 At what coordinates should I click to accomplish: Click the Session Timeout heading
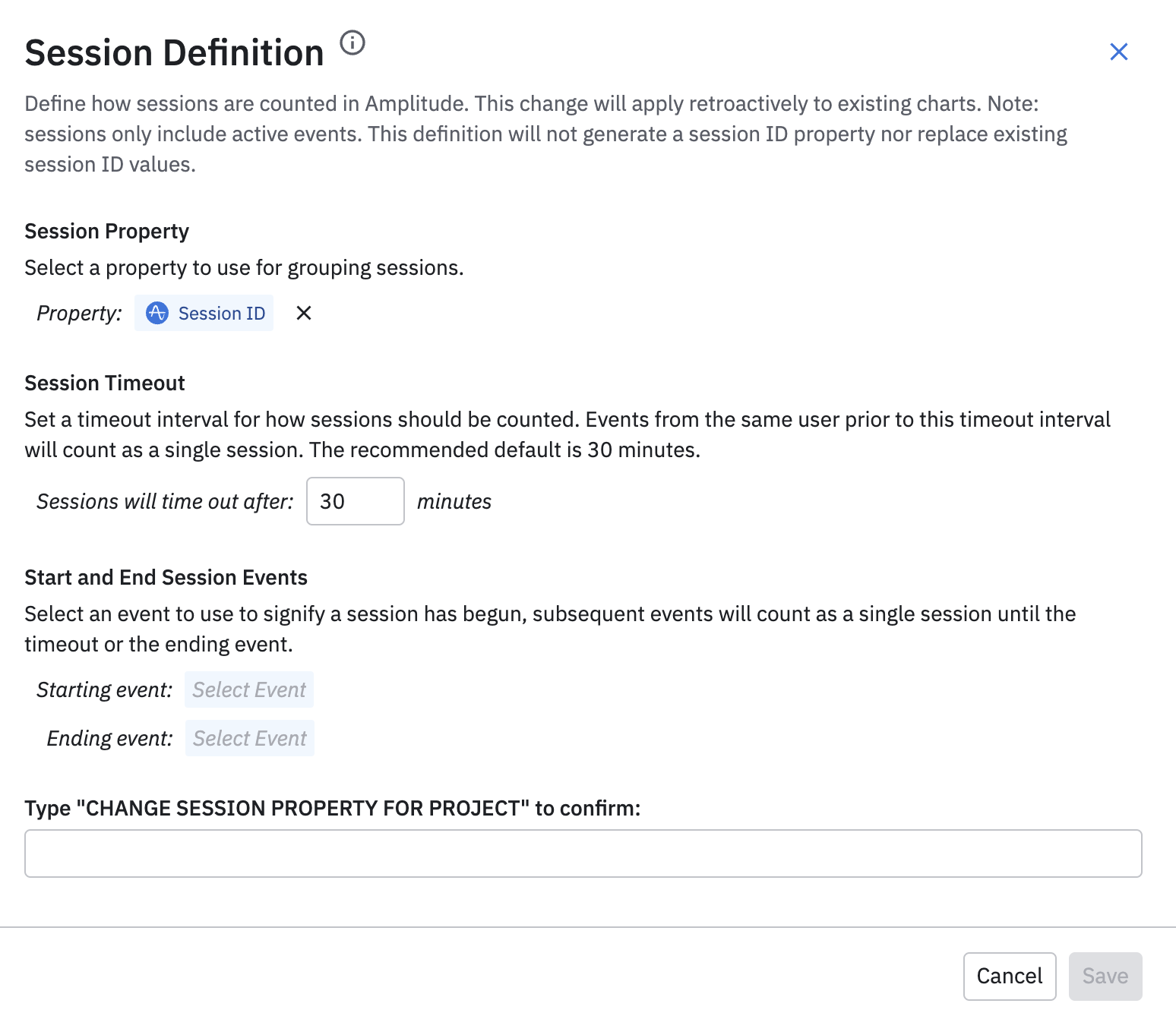[x=105, y=383]
